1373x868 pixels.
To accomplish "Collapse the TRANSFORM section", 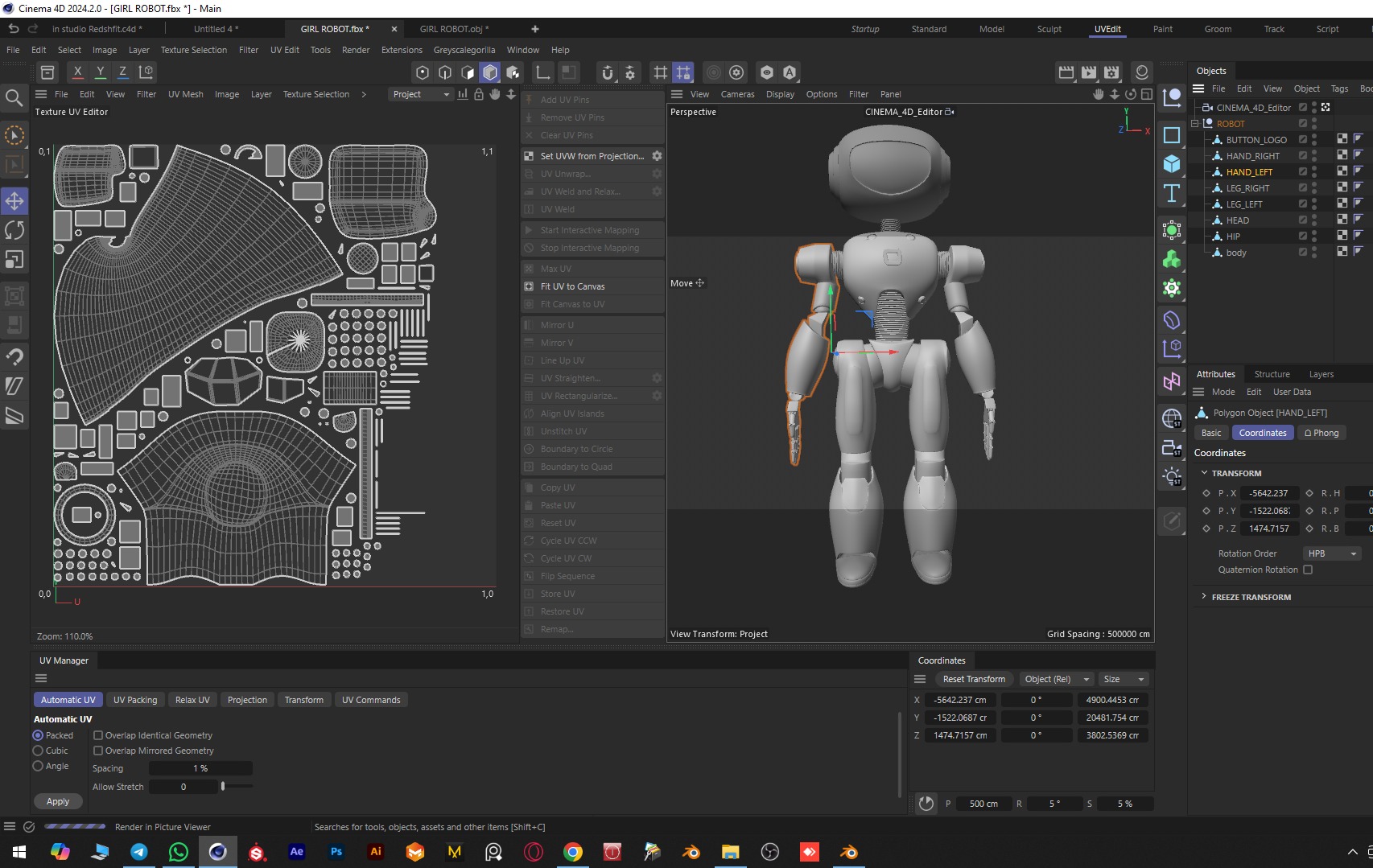I will point(1204,473).
